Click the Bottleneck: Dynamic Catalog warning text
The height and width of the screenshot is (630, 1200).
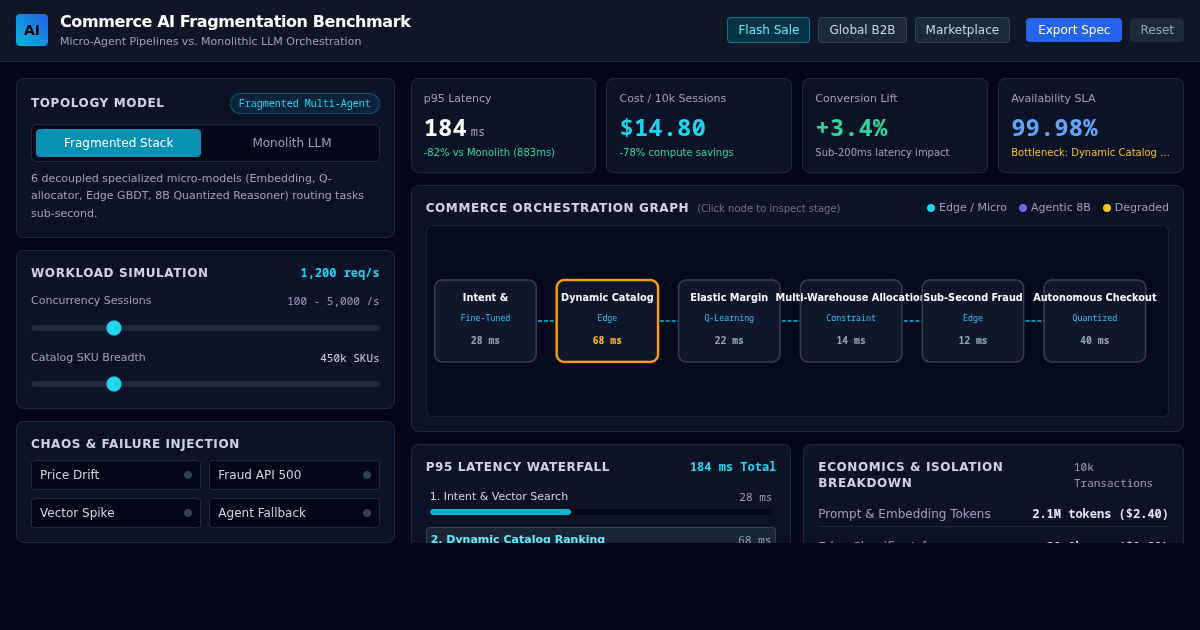tap(1090, 153)
